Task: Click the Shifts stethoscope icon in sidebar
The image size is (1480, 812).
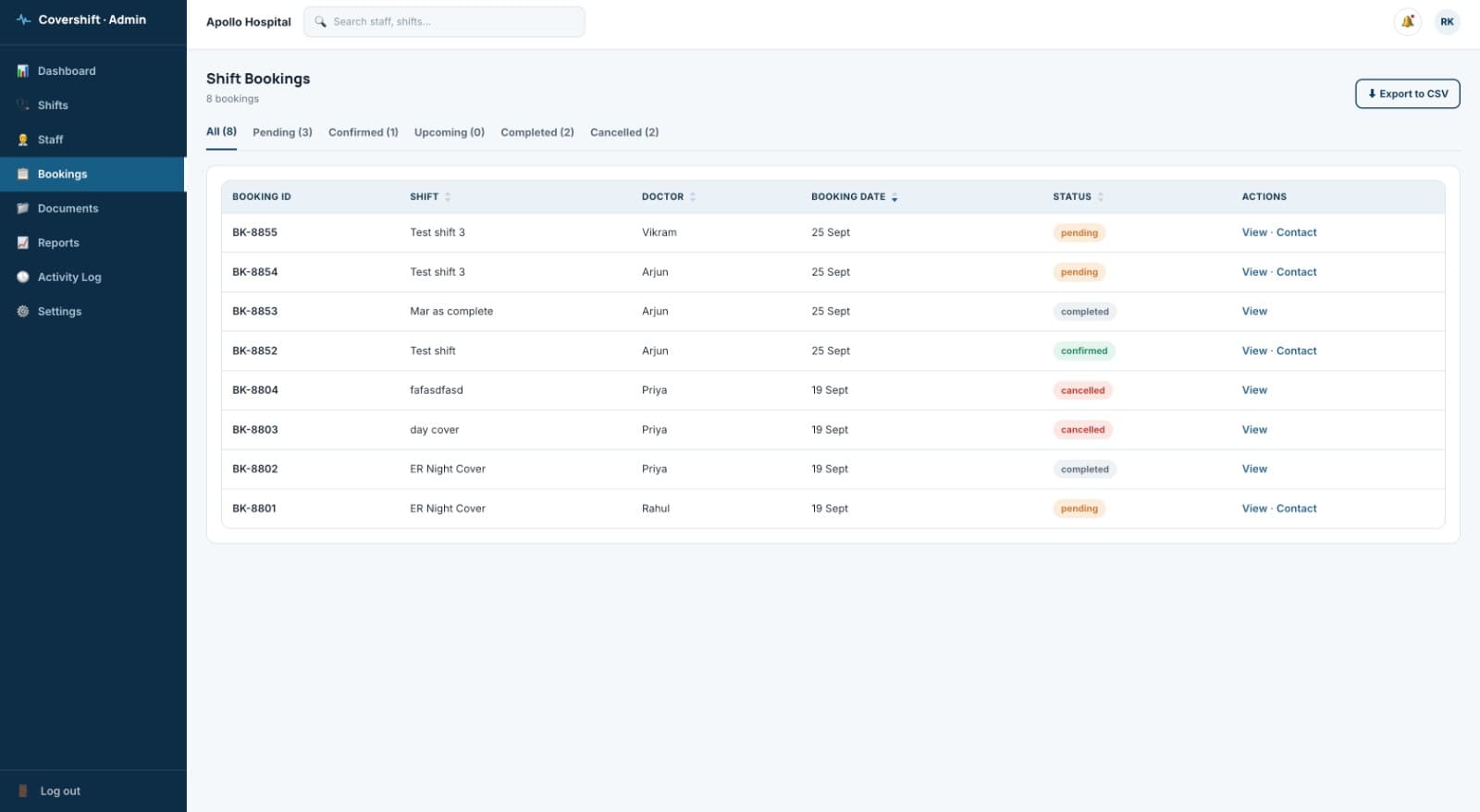Action: [x=23, y=105]
